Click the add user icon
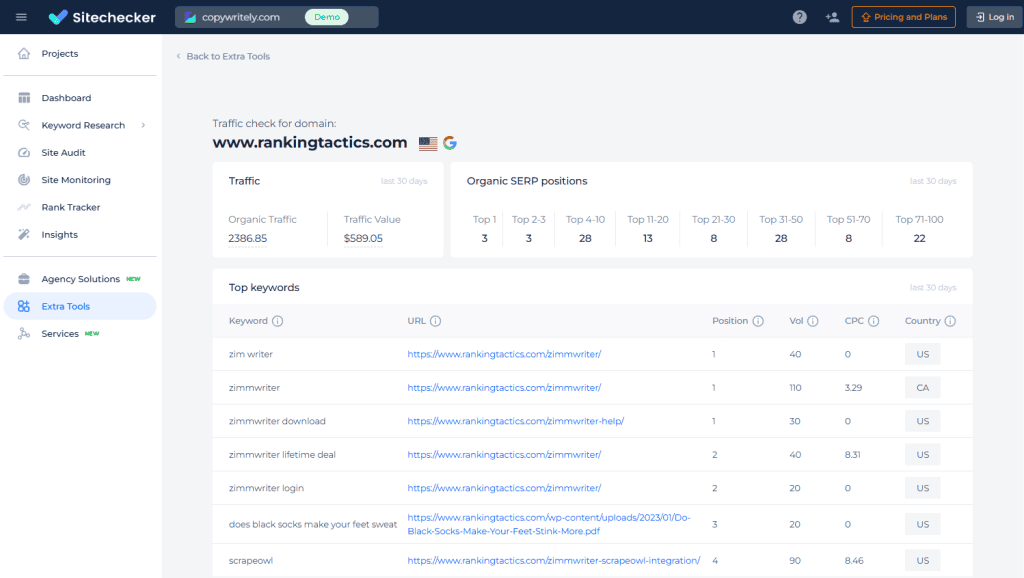This screenshot has height=578, width=1024. [832, 17]
